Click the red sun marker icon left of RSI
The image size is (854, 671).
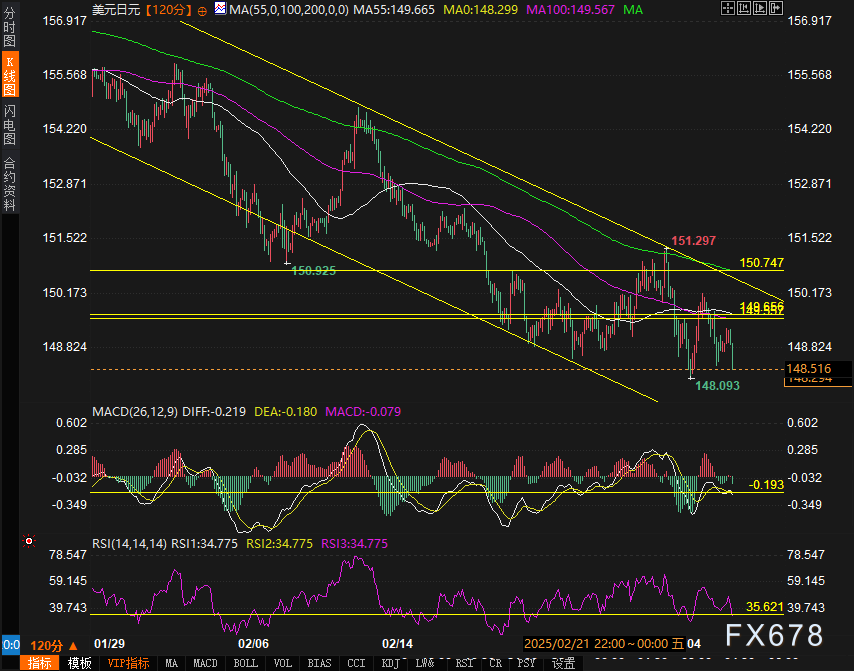click(x=28, y=542)
